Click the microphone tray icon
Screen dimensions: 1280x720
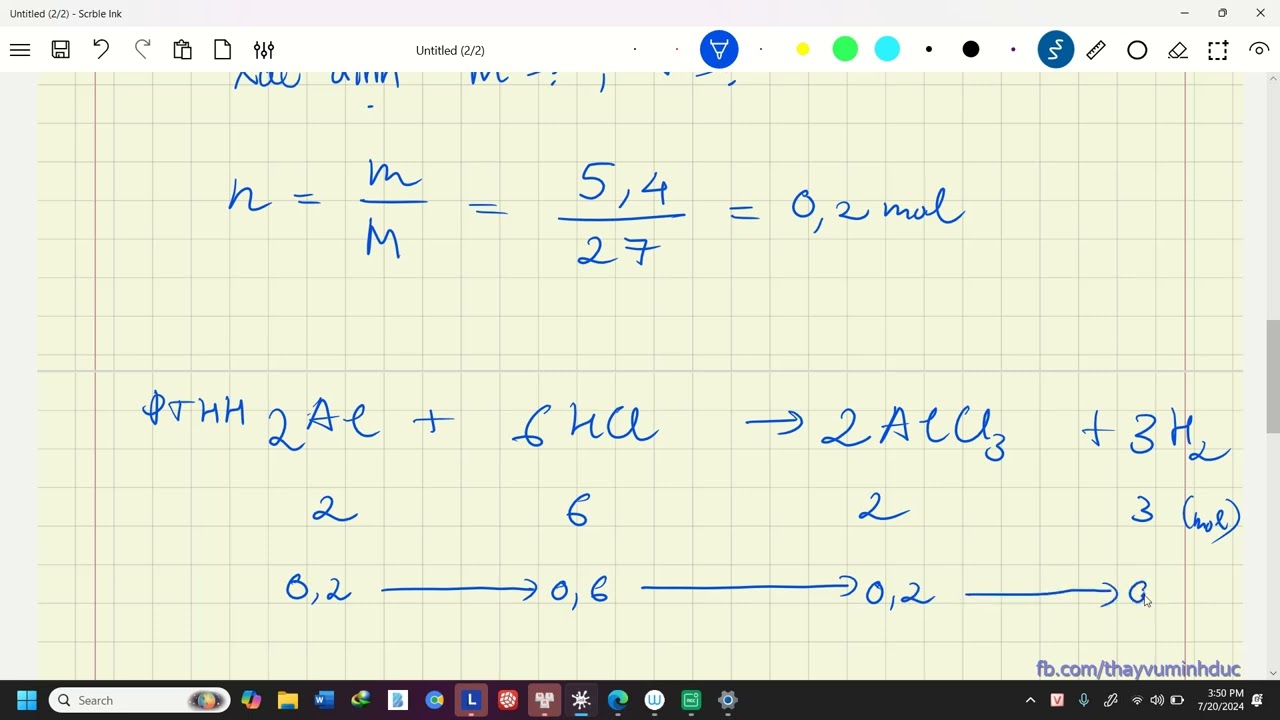pos(1084,700)
